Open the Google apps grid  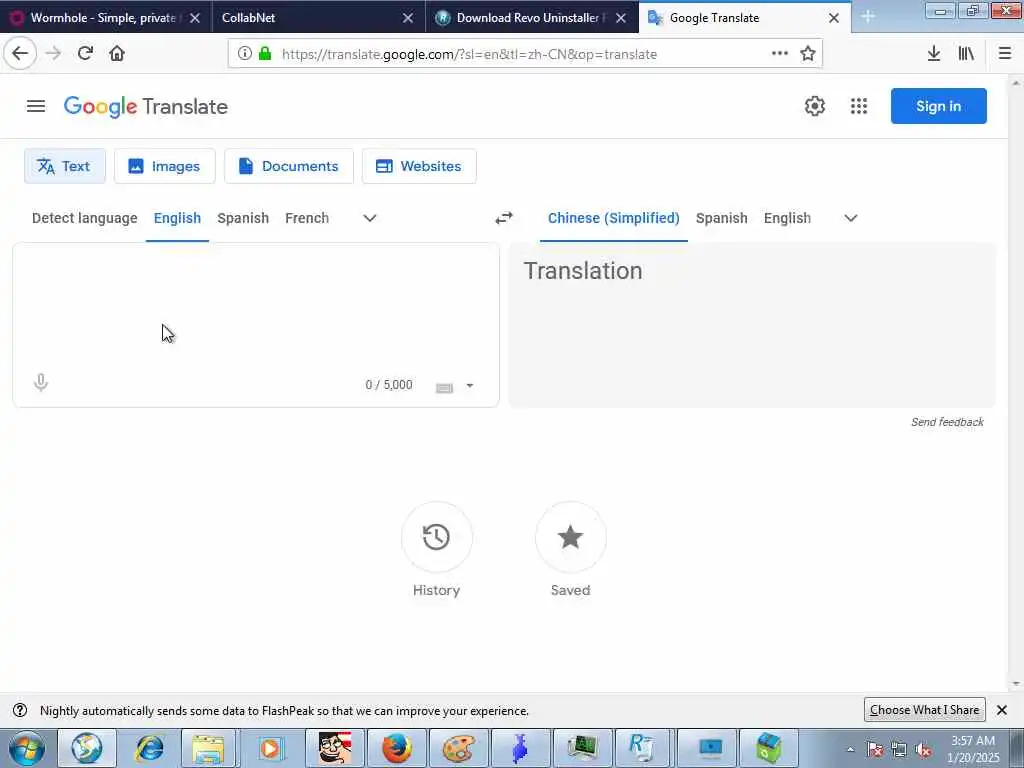[859, 106]
